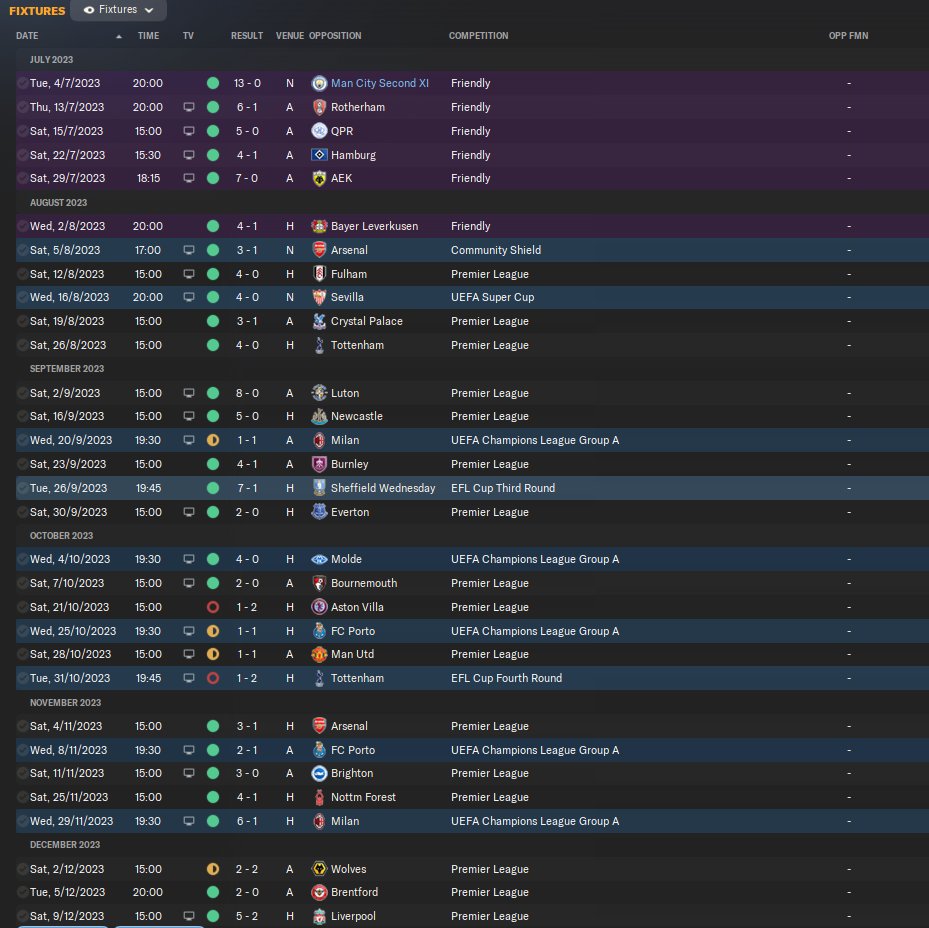Select the 13 - 0 result
The image size is (929, 928).
tap(247, 83)
